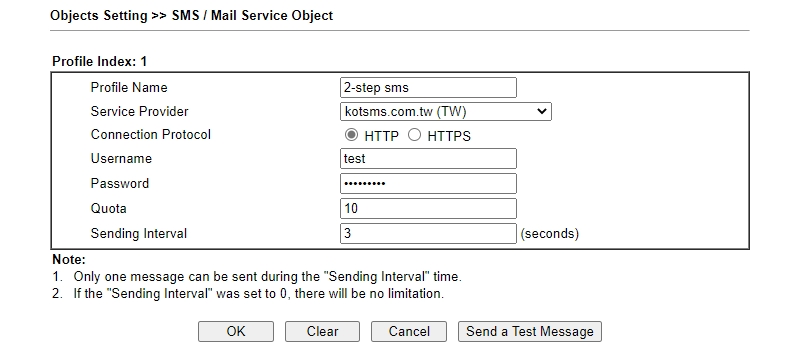The width and height of the screenshot is (800, 360).
Task: Click the OK button
Action: (236, 331)
